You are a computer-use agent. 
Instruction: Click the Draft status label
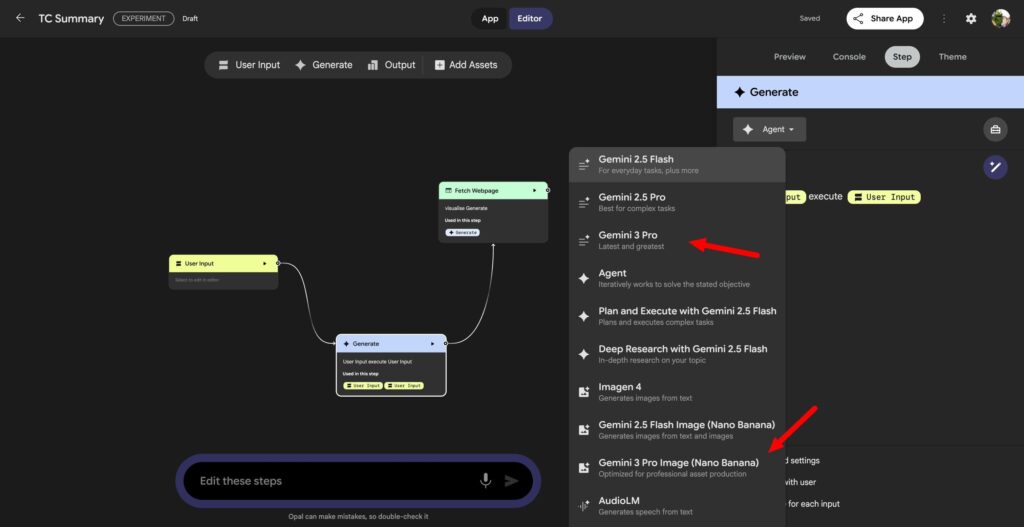tap(190, 18)
